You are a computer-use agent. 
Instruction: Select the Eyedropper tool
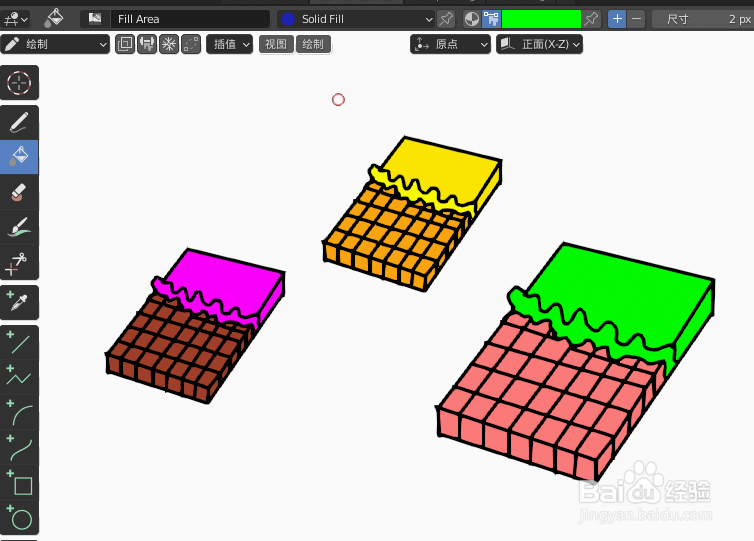coord(19,302)
